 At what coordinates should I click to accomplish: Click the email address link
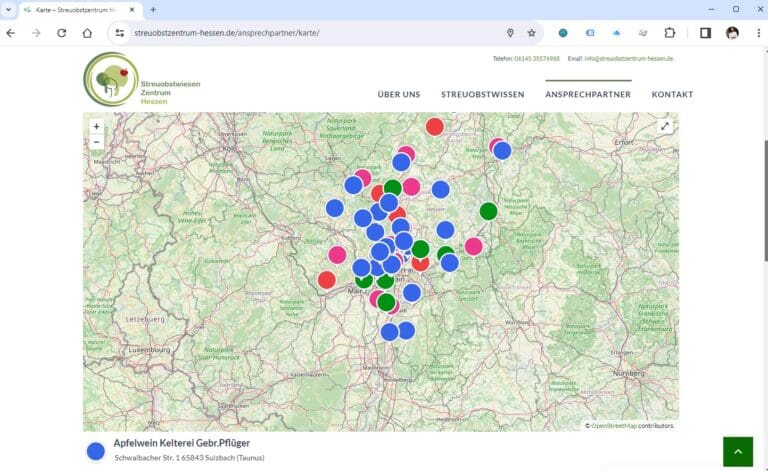[629, 59]
